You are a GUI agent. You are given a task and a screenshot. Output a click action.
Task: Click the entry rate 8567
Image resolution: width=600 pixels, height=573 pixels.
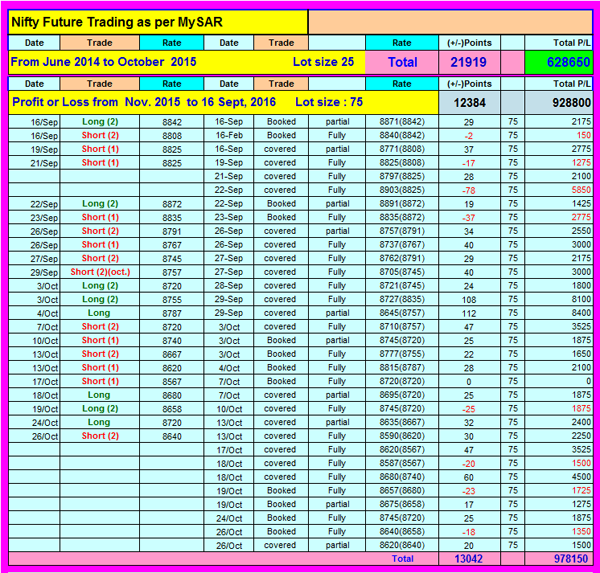tap(172, 382)
